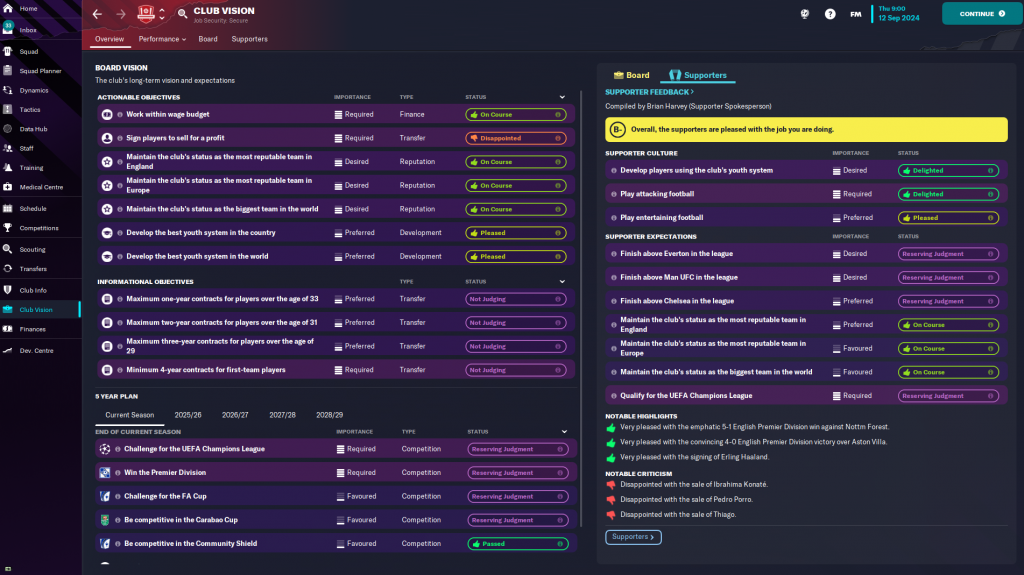Select the 2026/27 five year plan tab

(x=235, y=414)
